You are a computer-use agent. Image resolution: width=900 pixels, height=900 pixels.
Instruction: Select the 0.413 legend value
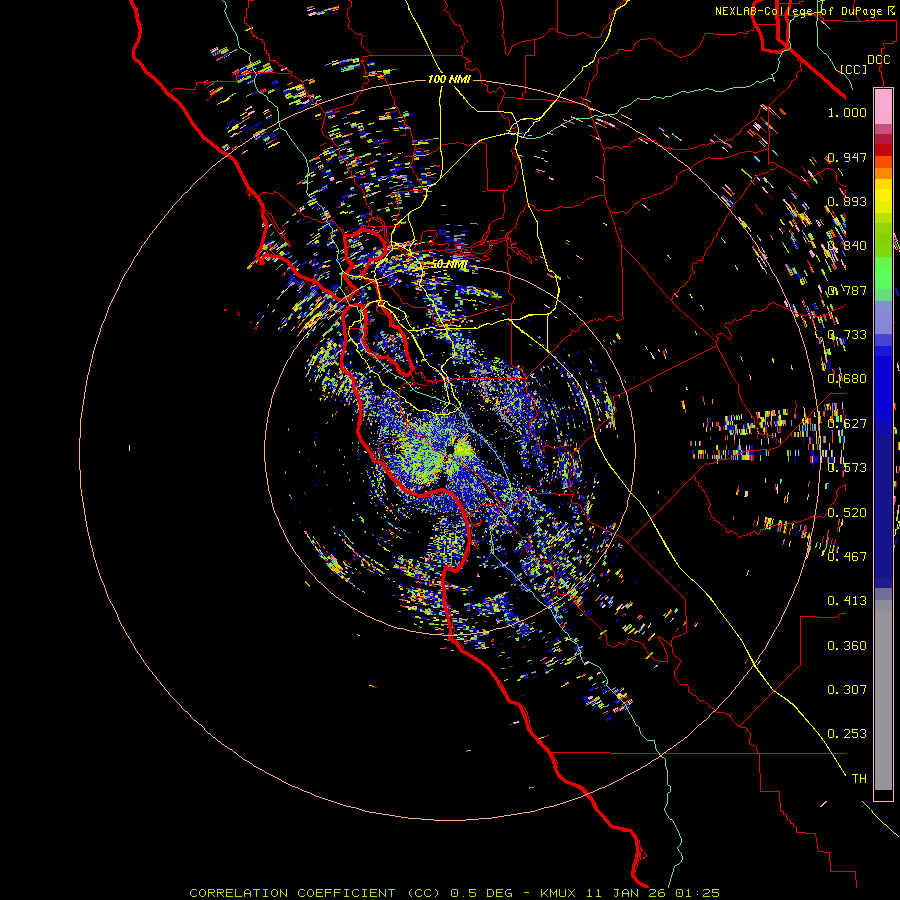pos(847,601)
